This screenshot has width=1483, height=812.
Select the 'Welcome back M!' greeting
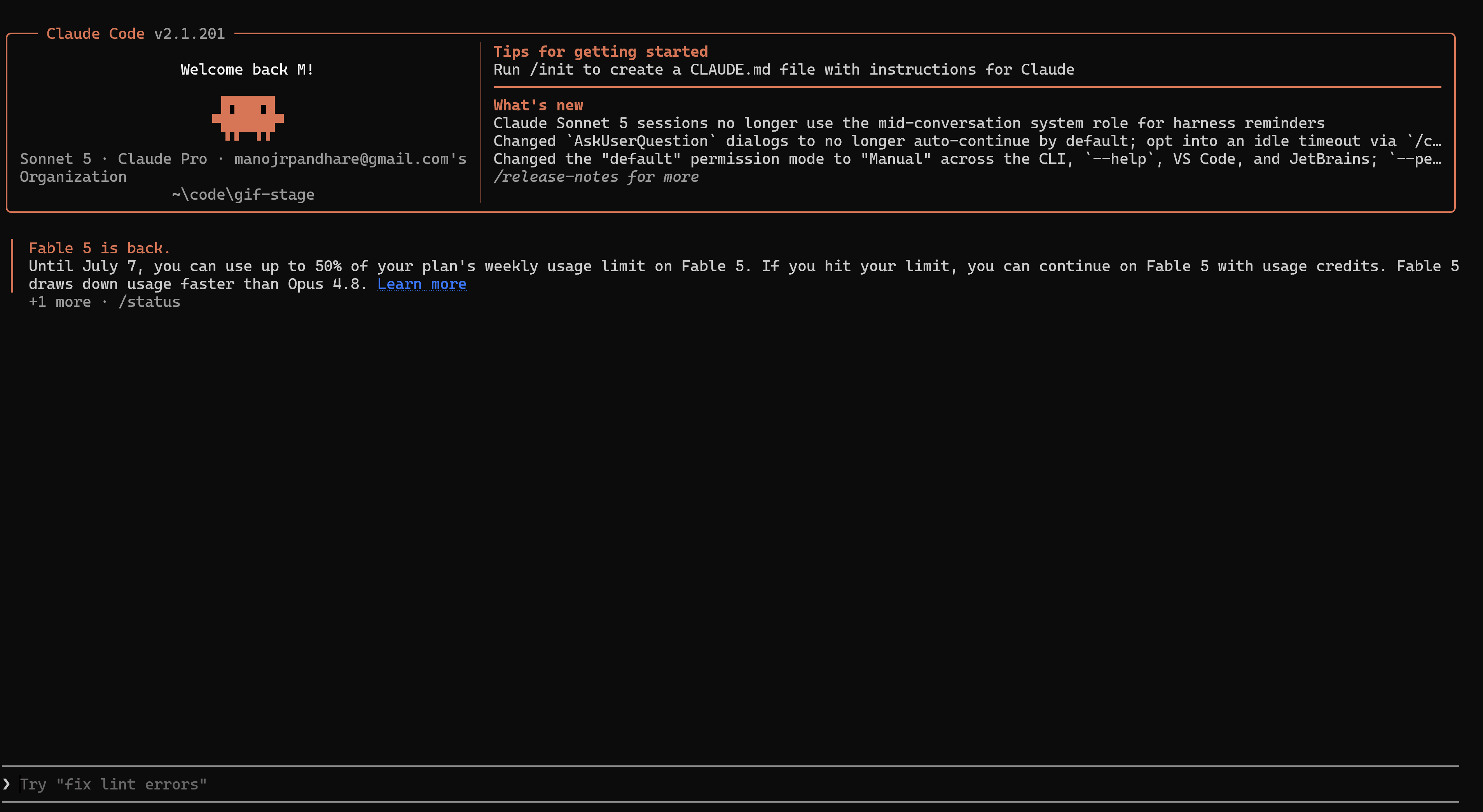click(247, 70)
